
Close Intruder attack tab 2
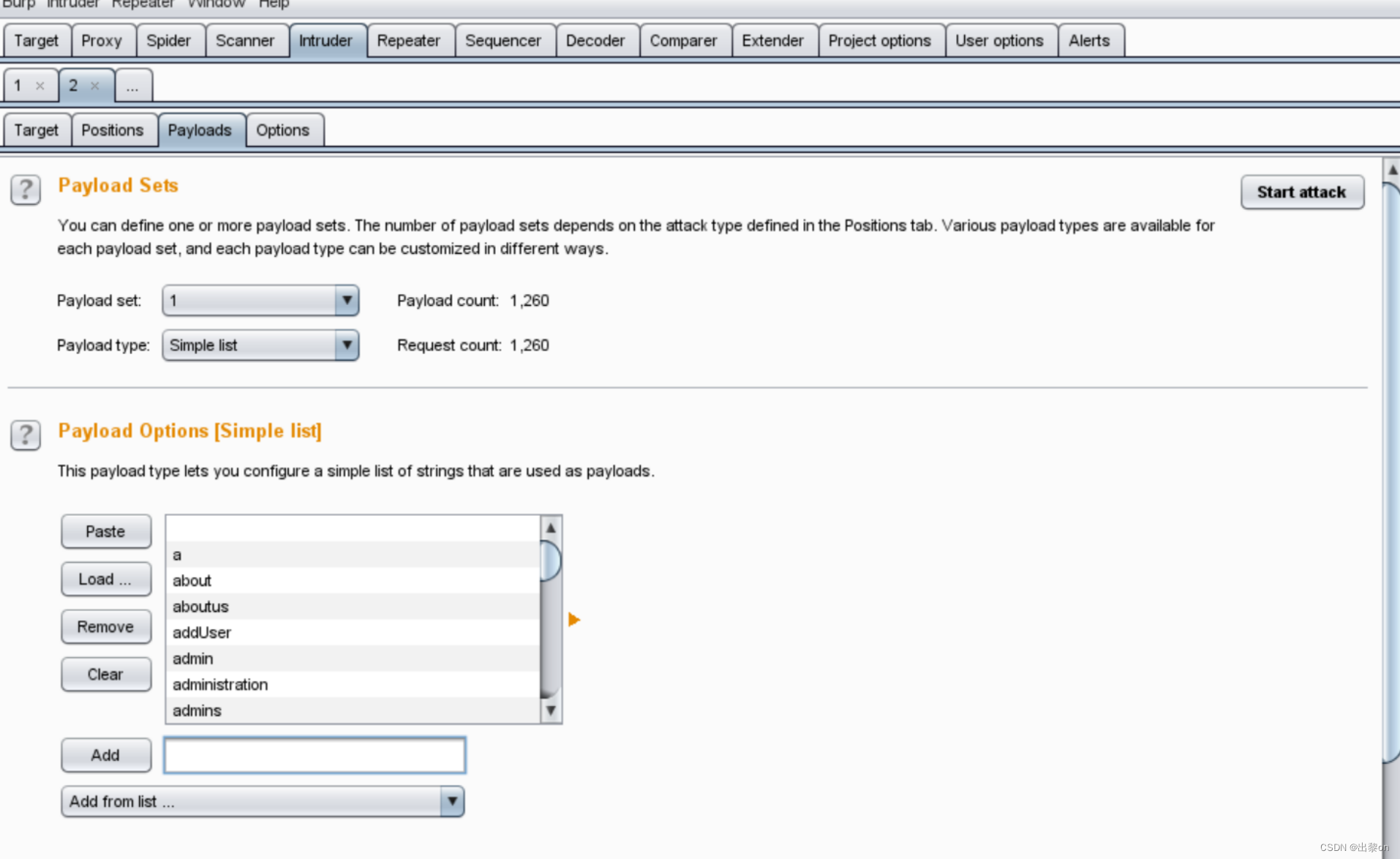coord(95,86)
